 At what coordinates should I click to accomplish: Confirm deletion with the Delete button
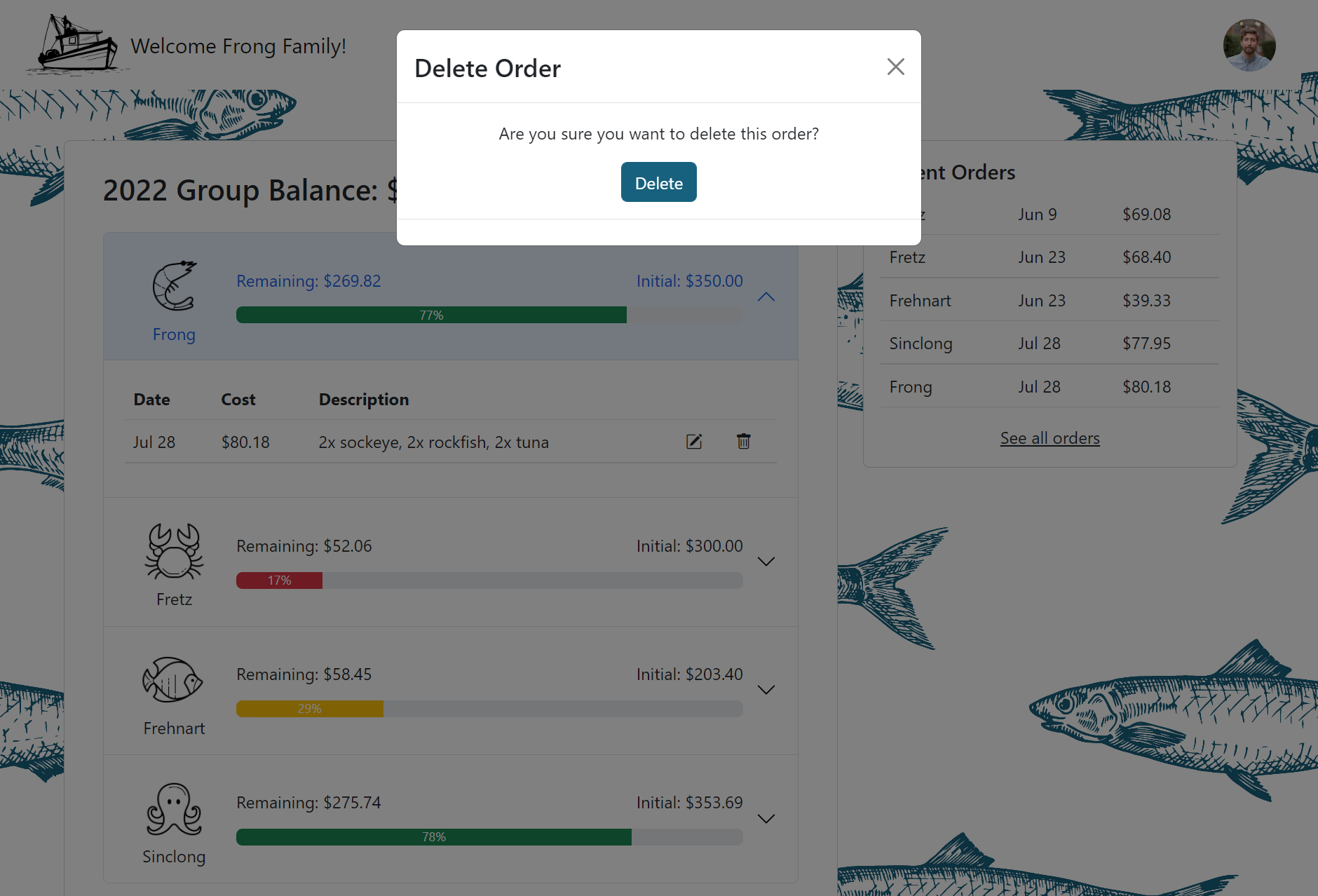pos(658,182)
